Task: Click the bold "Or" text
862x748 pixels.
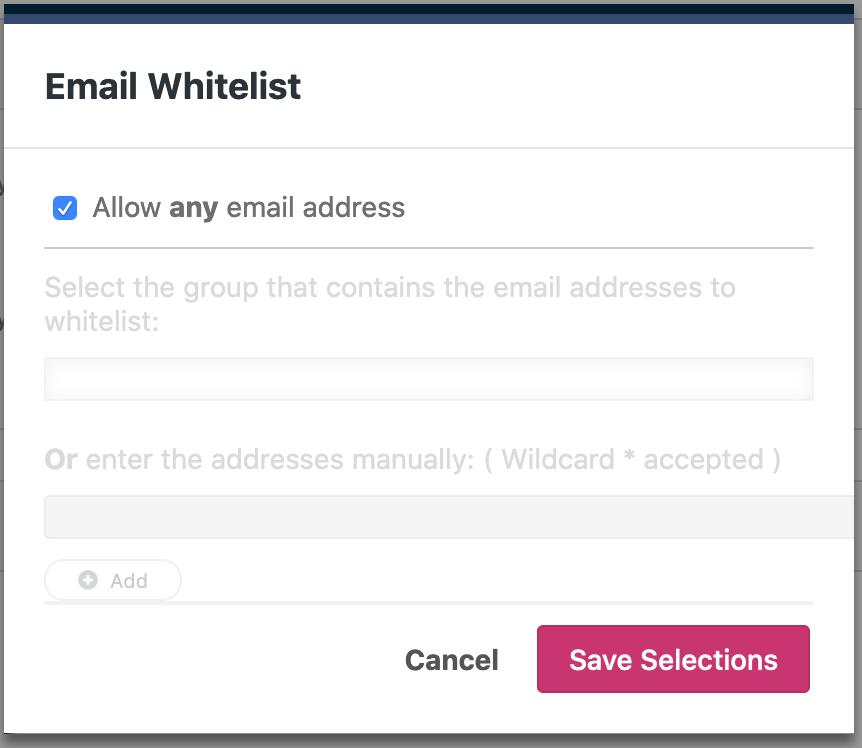Action: pos(61,460)
